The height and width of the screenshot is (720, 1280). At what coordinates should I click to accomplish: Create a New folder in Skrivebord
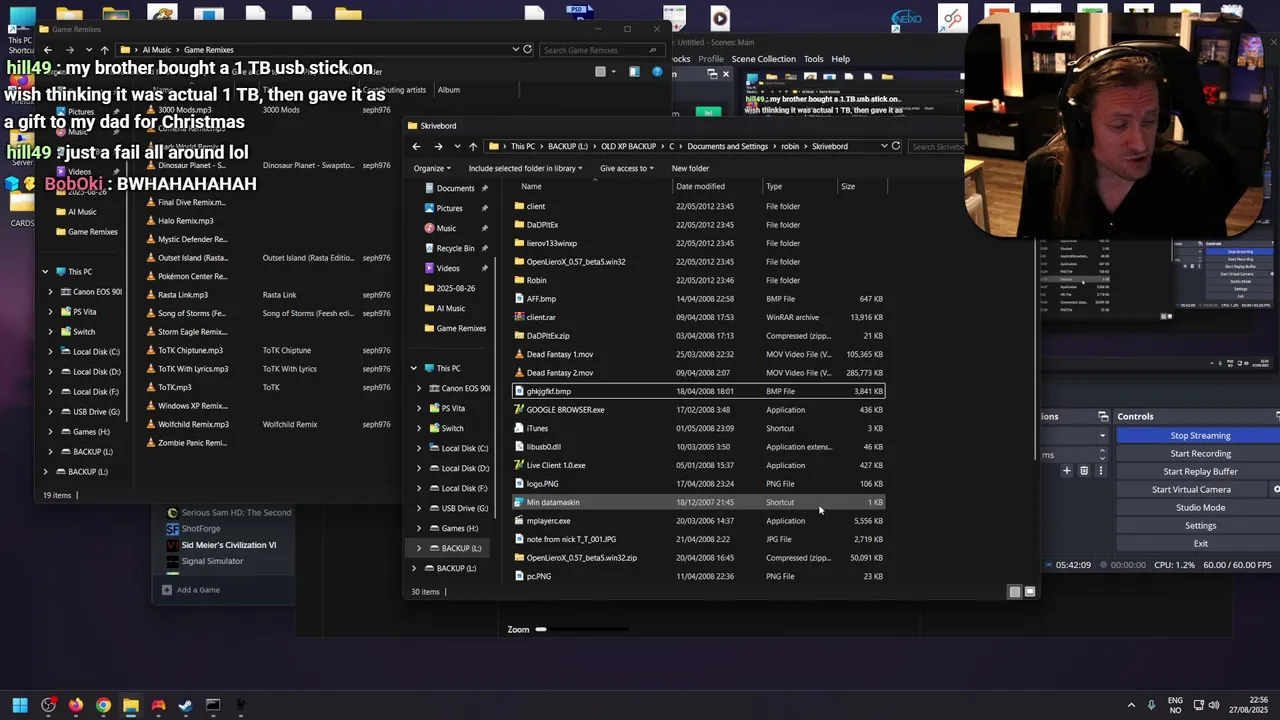click(690, 168)
